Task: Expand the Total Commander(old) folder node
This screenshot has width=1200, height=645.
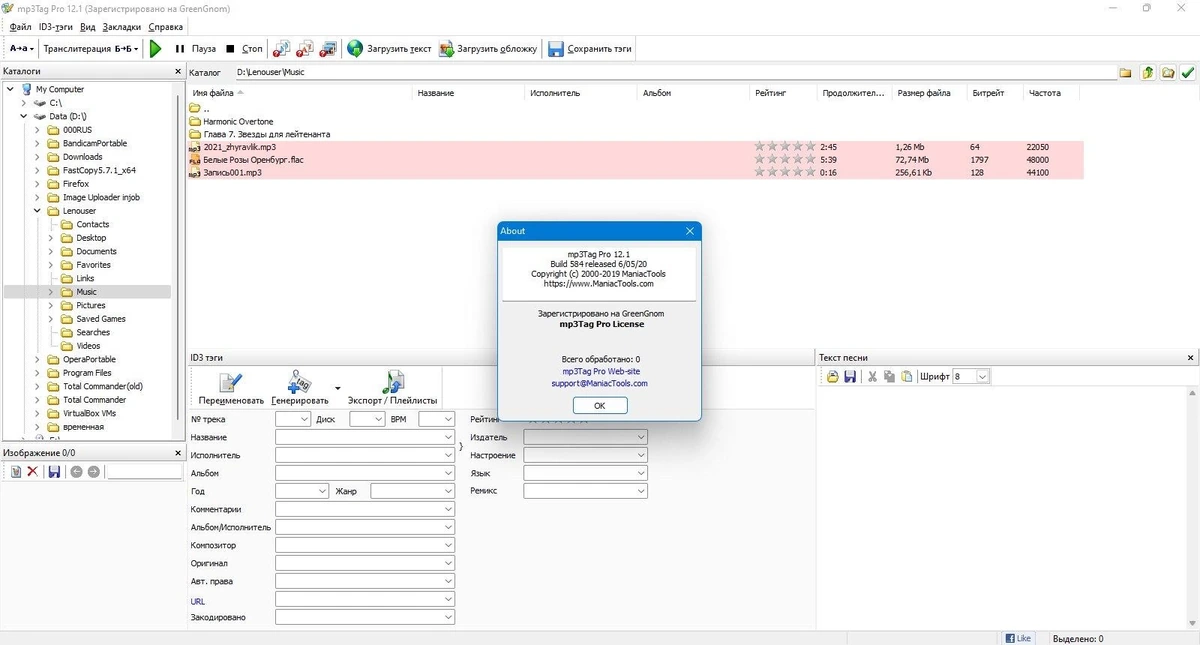Action: 38,386
